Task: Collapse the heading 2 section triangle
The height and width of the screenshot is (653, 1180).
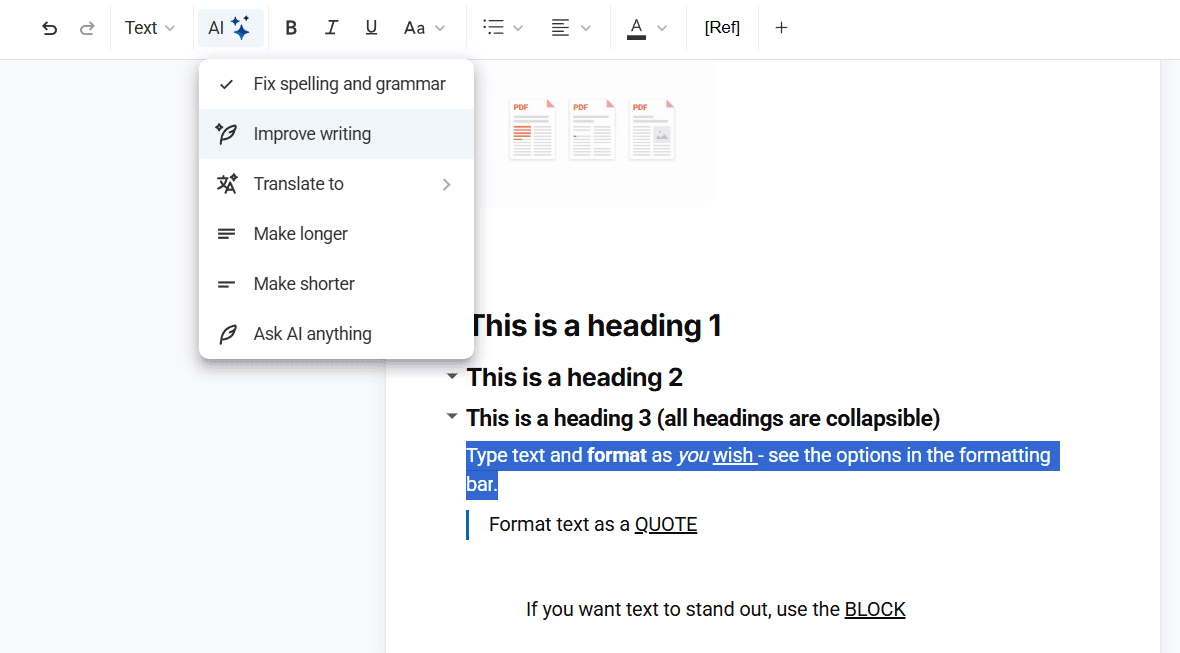Action: (452, 377)
